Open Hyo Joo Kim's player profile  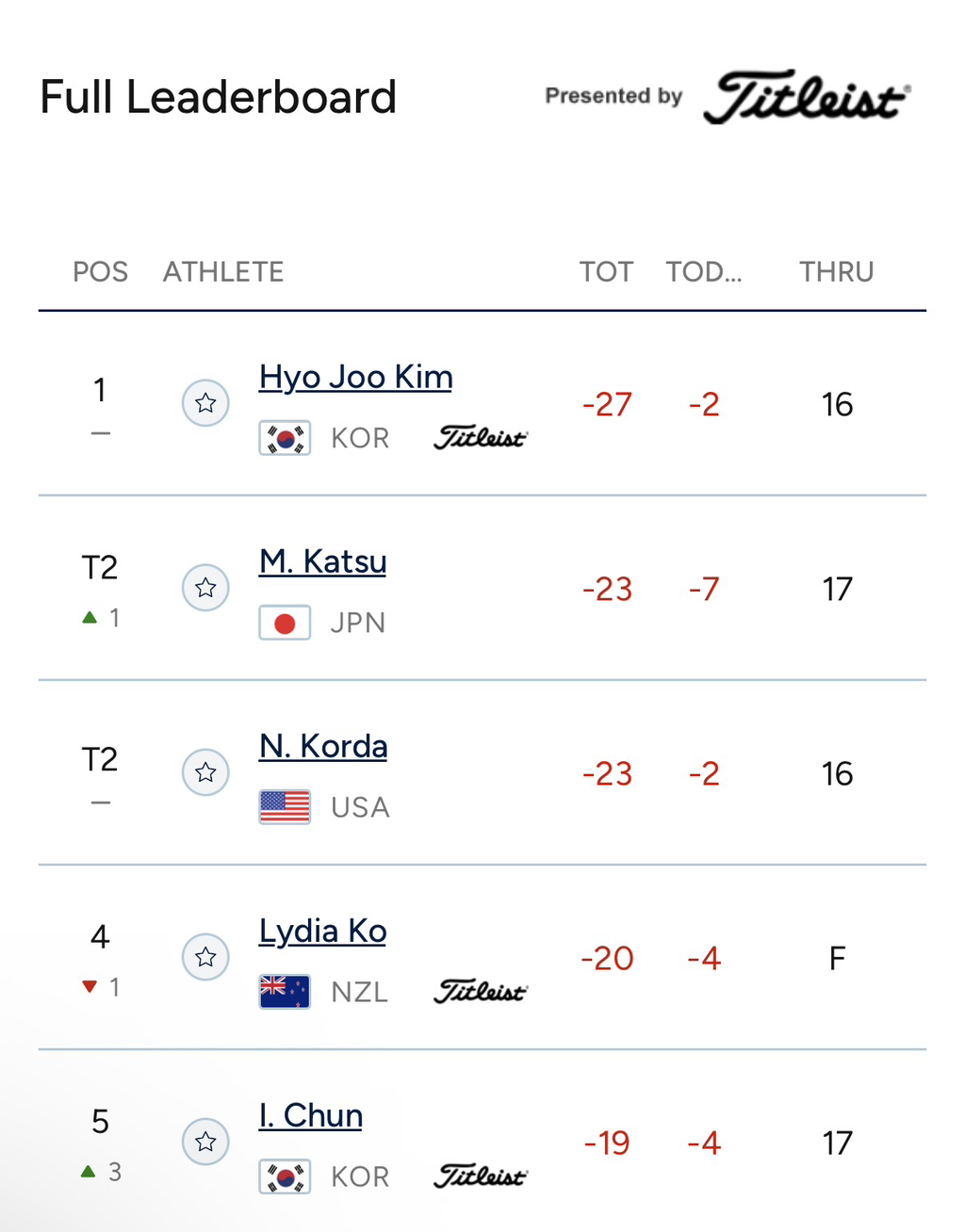[356, 377]
